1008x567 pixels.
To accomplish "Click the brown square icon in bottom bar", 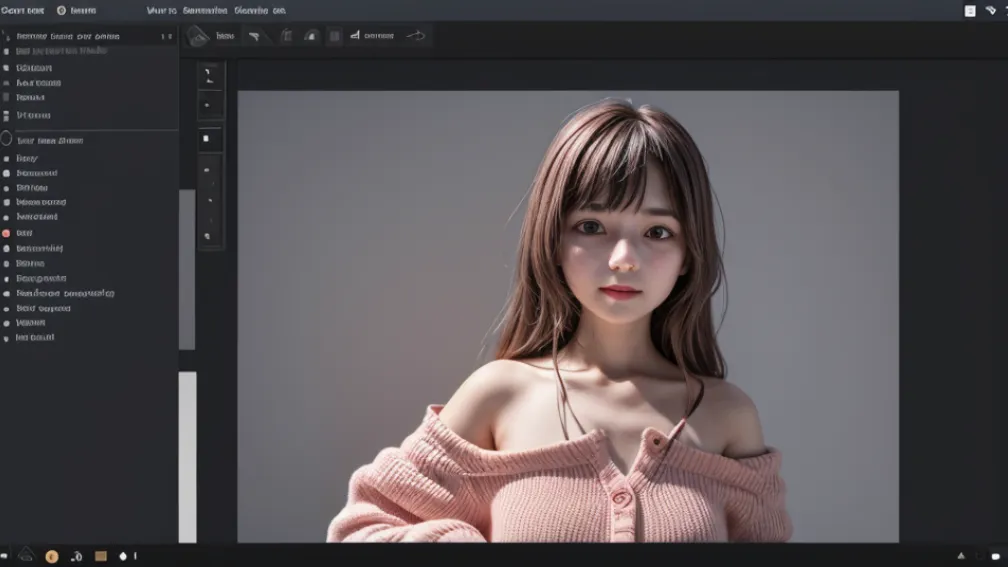I will (101, 556).
